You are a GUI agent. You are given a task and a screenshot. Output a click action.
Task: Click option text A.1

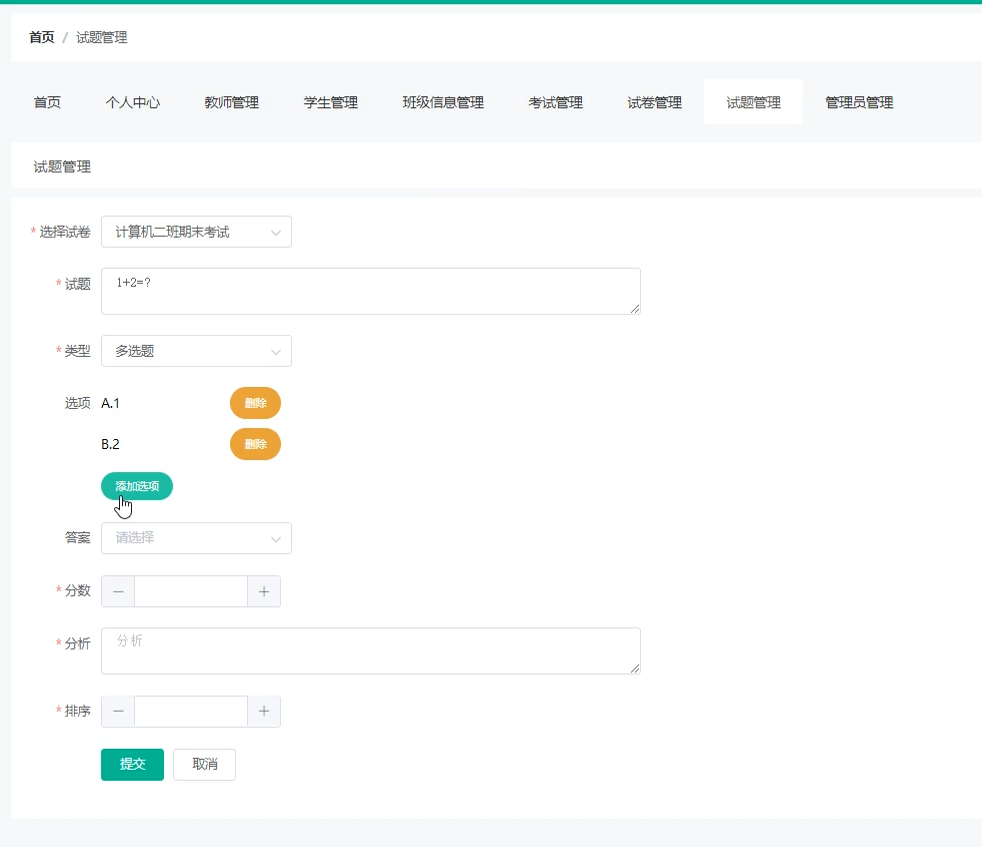(x=110, y=403)
